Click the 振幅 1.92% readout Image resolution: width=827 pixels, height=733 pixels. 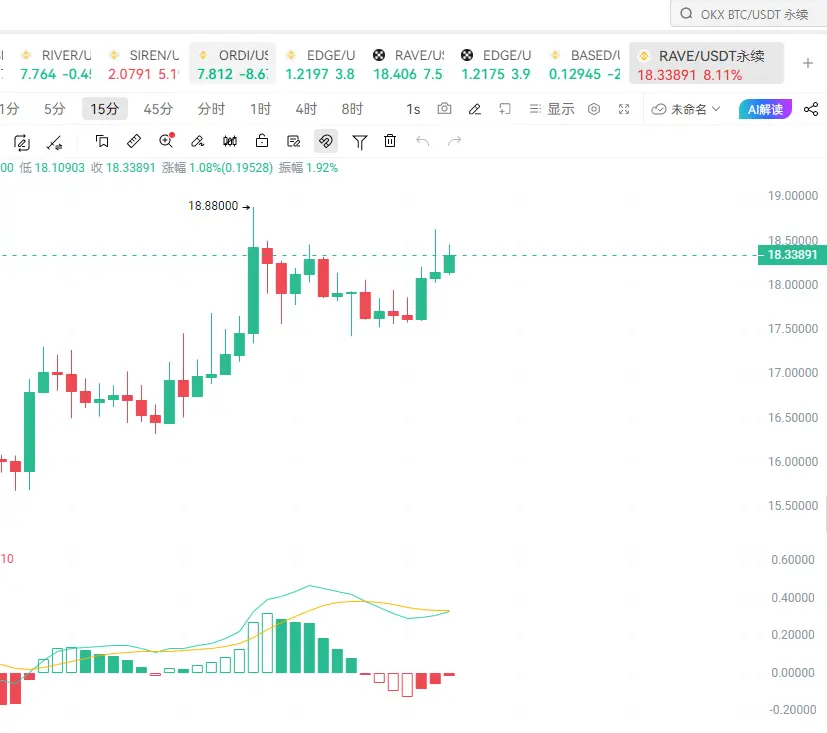(x=309, y=168)
